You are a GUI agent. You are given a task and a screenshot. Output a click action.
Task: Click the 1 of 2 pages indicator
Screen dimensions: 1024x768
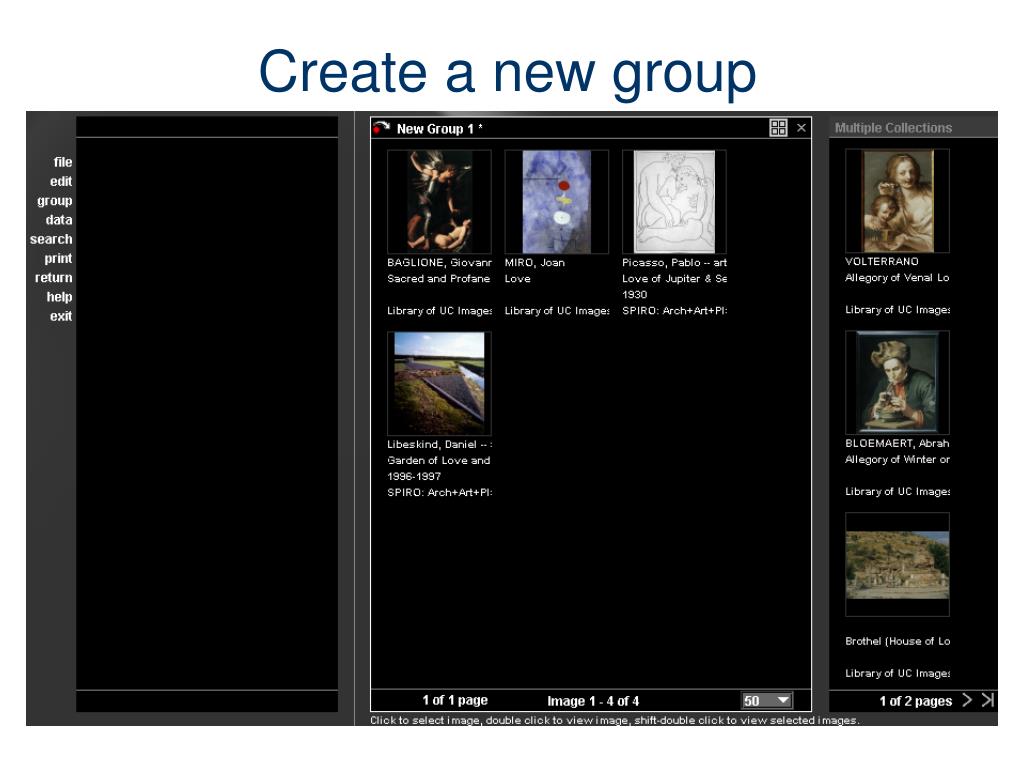[x=916, y=701]
